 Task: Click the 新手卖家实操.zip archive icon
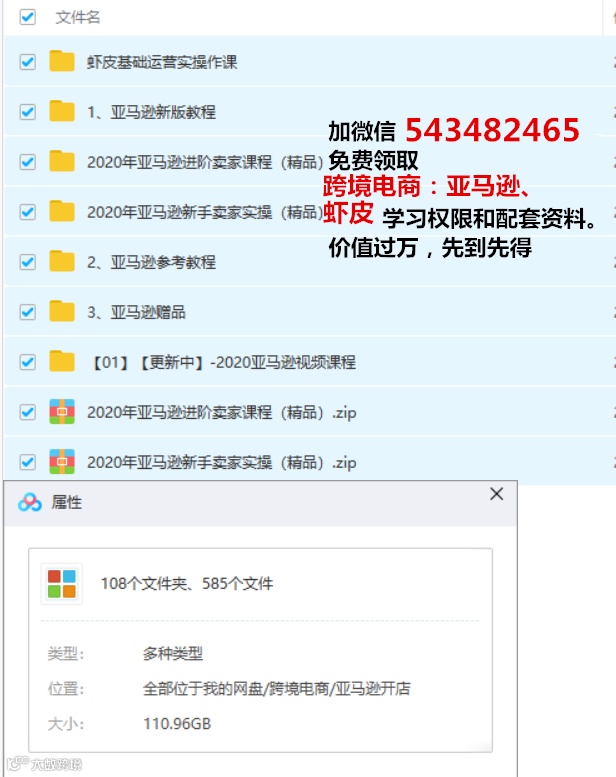pyautogui.click(x=62, y=462)
